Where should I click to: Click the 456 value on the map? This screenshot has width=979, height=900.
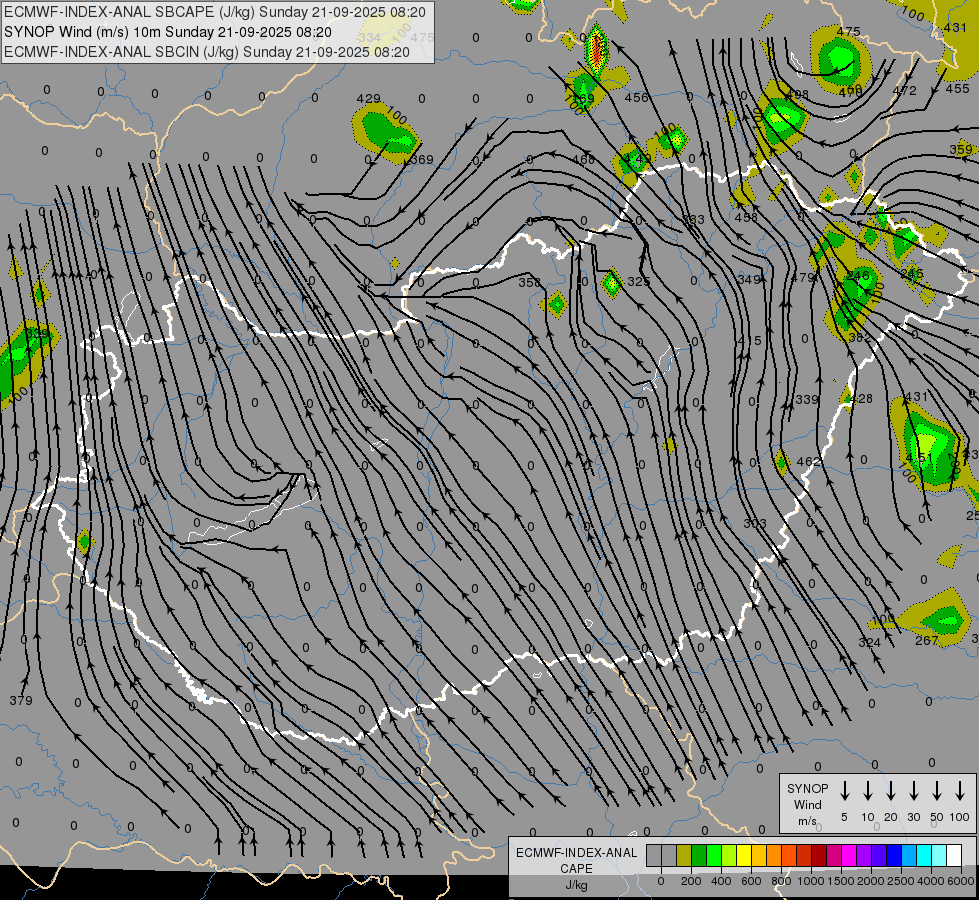(636, 97)
